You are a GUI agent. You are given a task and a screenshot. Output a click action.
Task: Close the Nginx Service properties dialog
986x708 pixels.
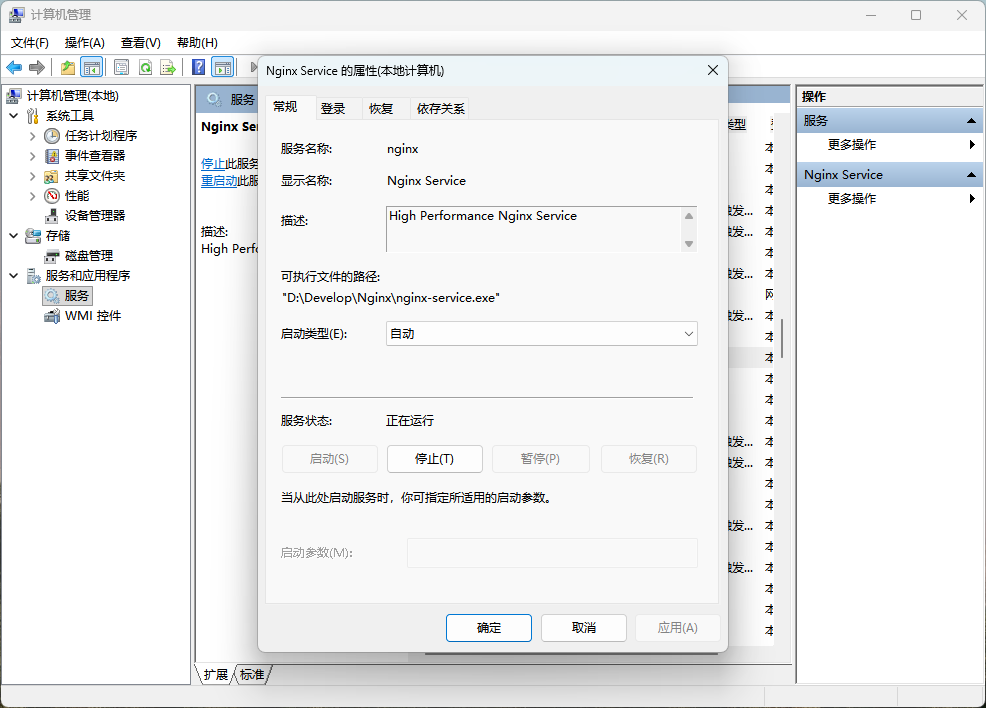point(712,70)
